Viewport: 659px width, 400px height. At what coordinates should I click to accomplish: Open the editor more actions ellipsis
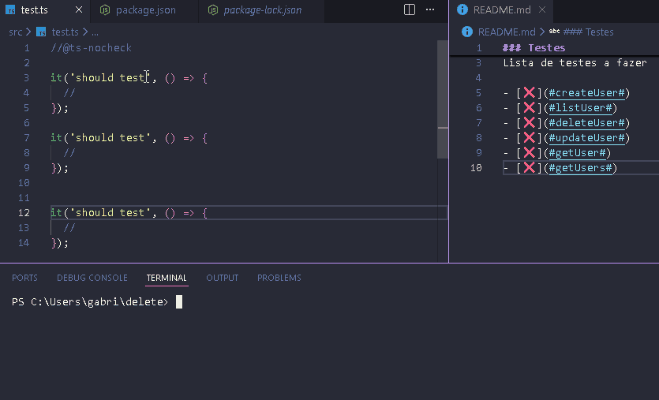(431, 10)
